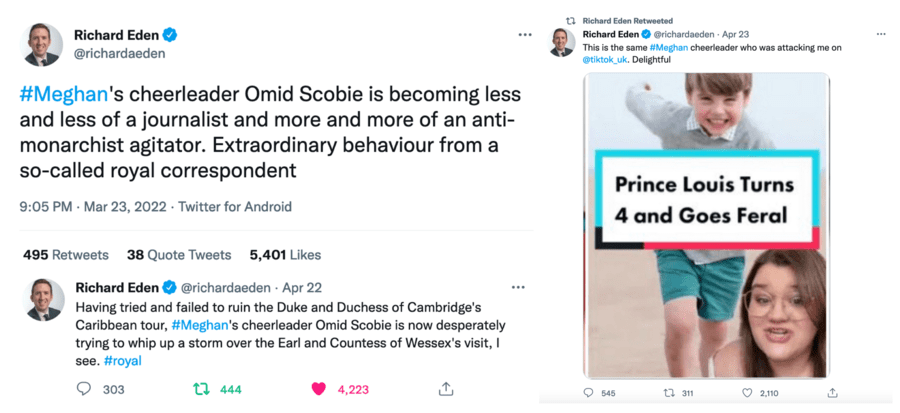The height and width of the screenshot is (413, 900).
Task: Open the #royal hashtag link
Action: pyautogui.click(x=122, y=360)
